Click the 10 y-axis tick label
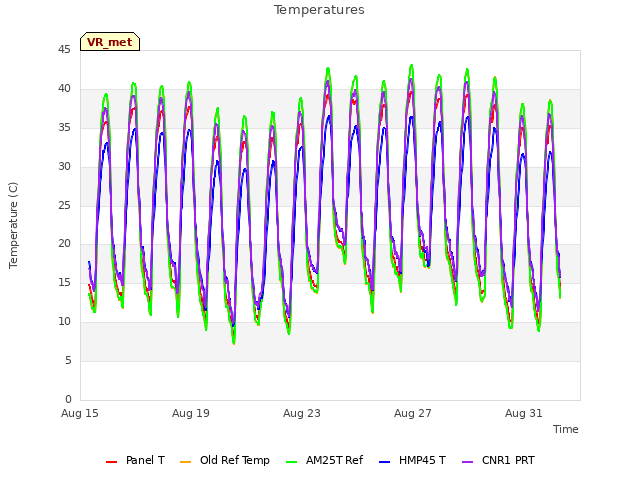The width and height of the screenshot is (640, 480). pos(64,322)
